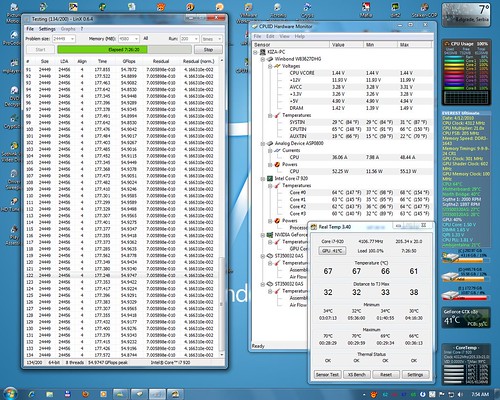Screen dimensions: 500x400
Task: Click the LinX elapsed progress bar
Action: [x=124, y=50]
